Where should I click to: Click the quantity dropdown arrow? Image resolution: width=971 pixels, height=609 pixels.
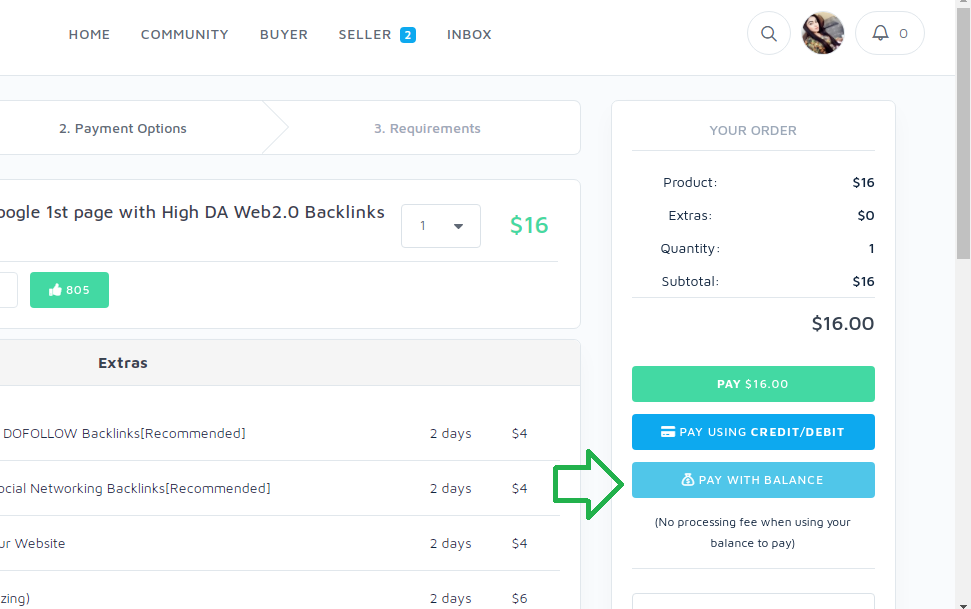tap(458, 226)
